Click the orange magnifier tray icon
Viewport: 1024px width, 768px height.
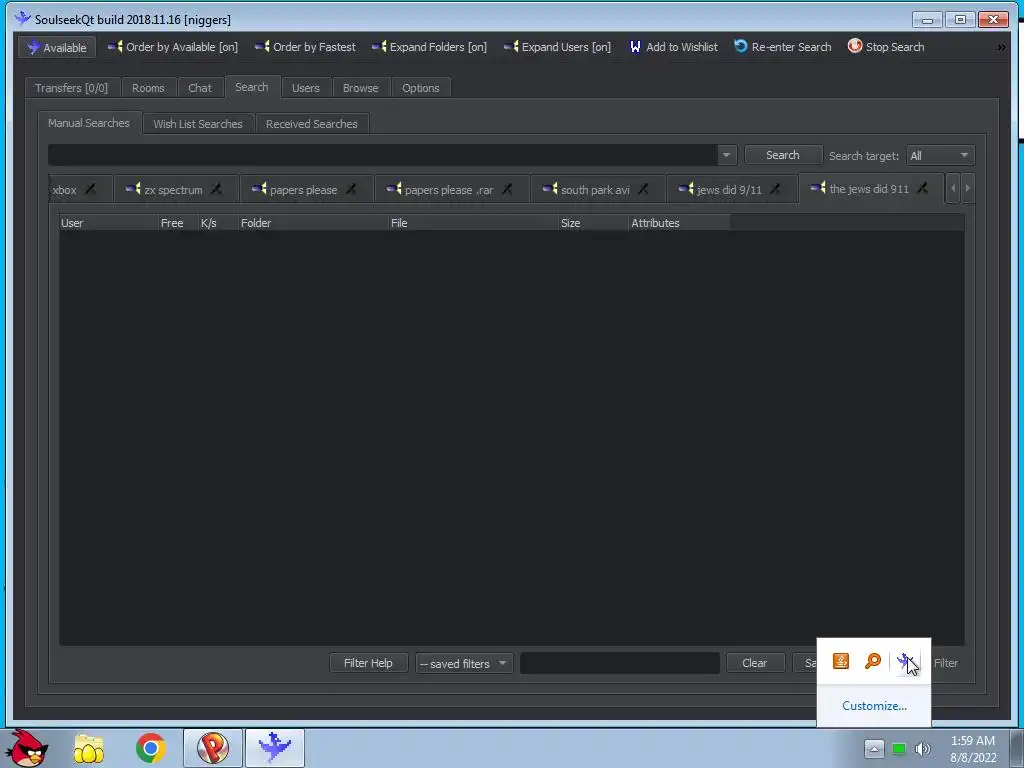click(x=872, y=661)
